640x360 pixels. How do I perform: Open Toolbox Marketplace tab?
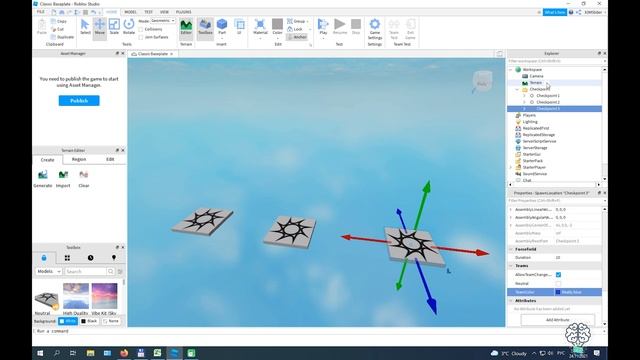[x=44, y=258]
